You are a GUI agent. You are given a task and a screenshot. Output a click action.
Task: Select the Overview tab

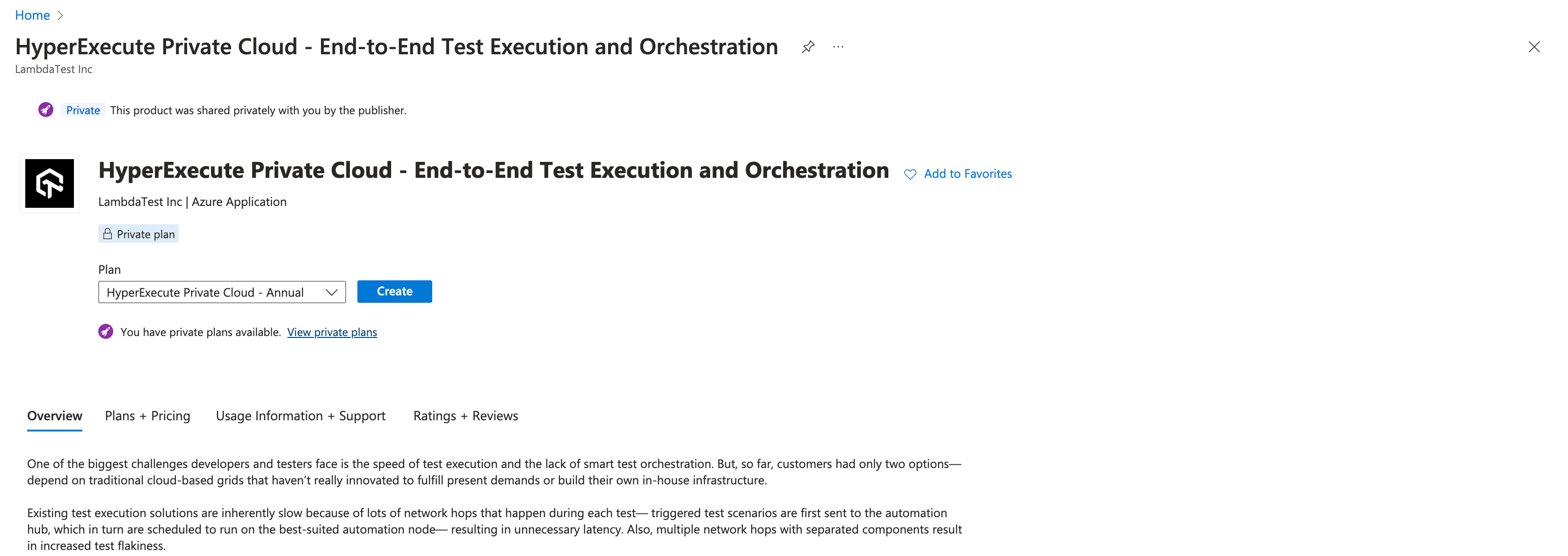[x=55, y=415]
